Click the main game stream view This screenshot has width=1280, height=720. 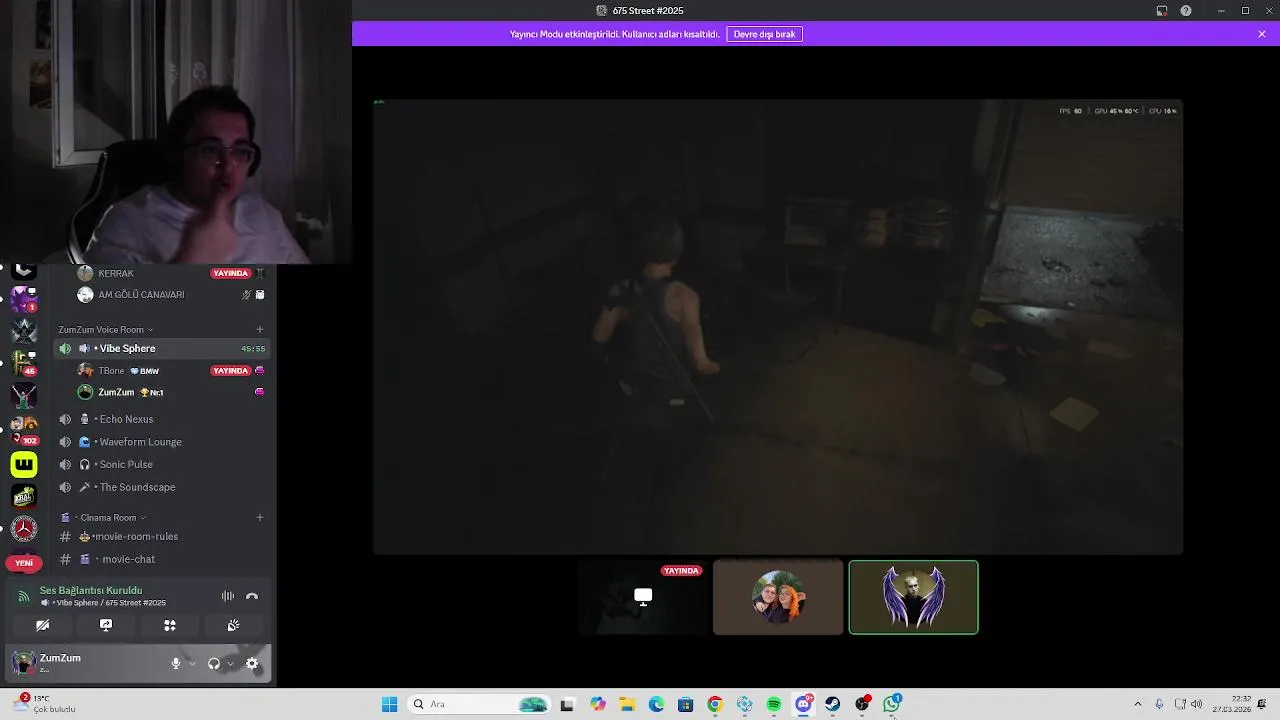[x=778, y=326]
